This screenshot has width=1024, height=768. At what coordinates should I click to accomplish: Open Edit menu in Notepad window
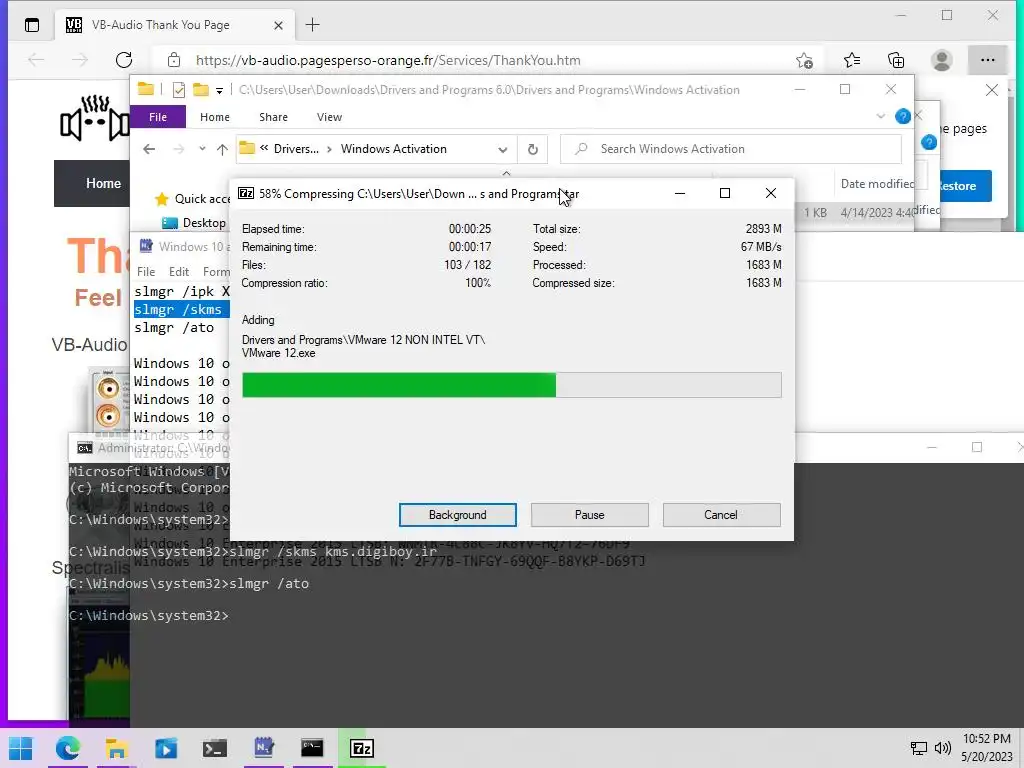[178, 272]
